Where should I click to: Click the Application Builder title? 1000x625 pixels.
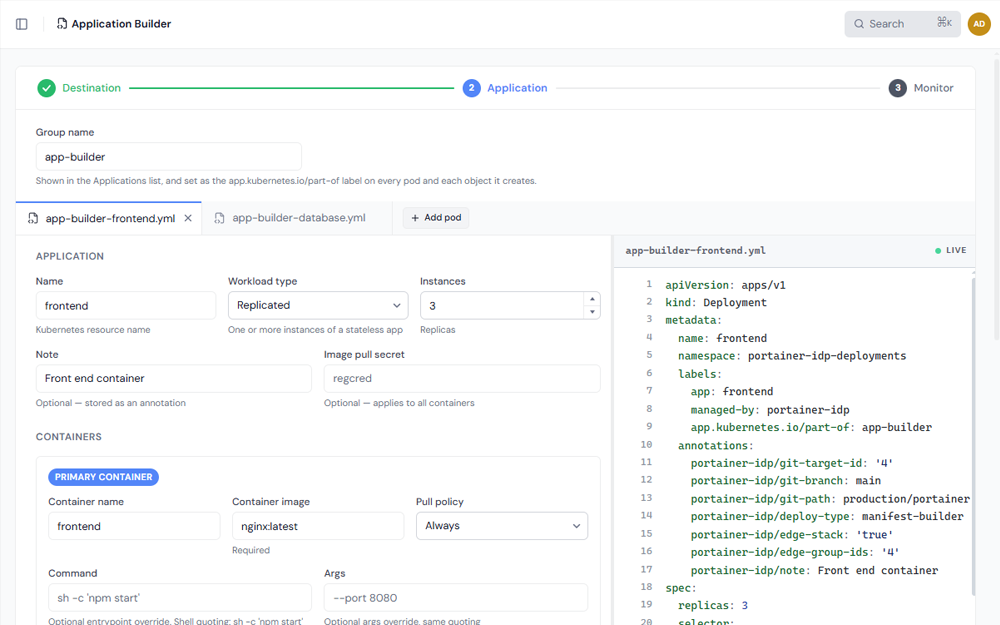click(x=121, y=24)
